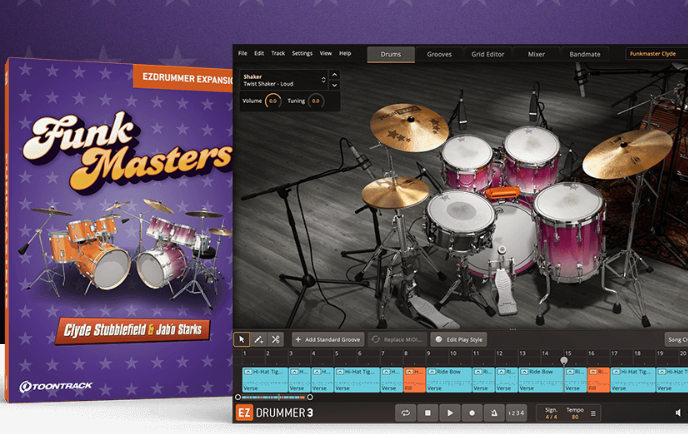Click the Toontrack logo on the box
The image size is (688, 434).
pyautogui.click(x=56, y=386)
